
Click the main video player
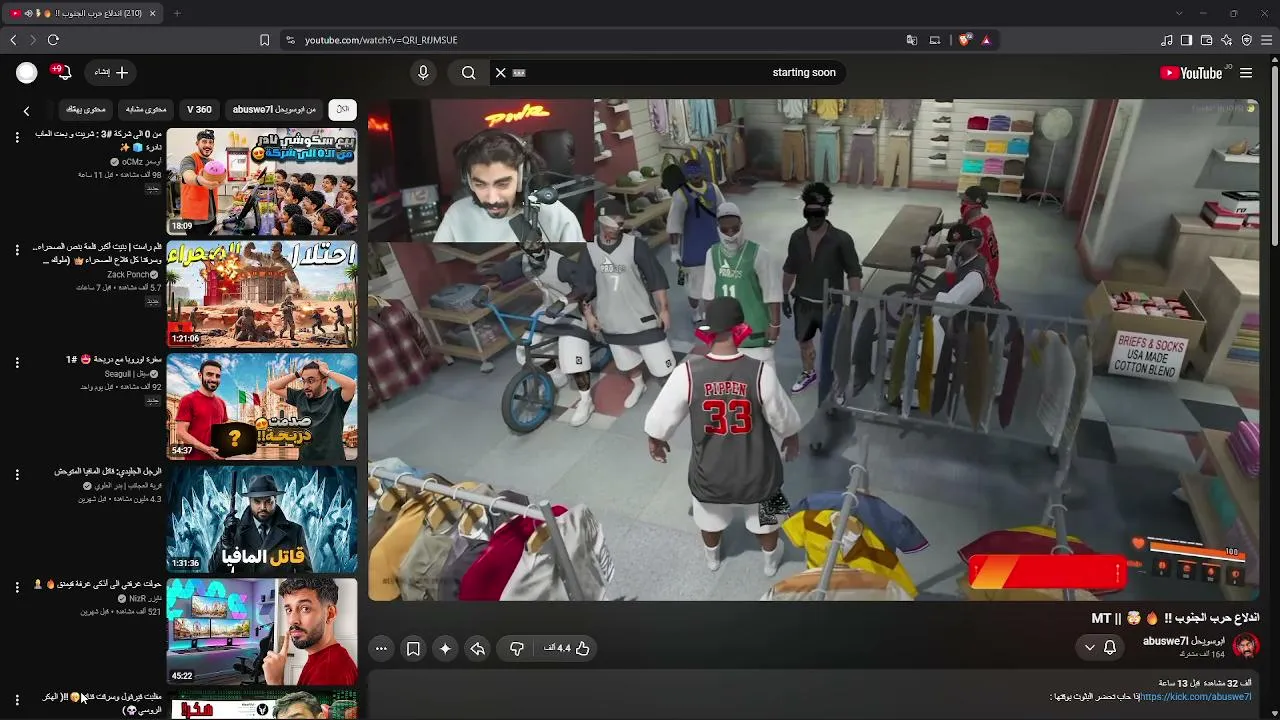(815, 350)
